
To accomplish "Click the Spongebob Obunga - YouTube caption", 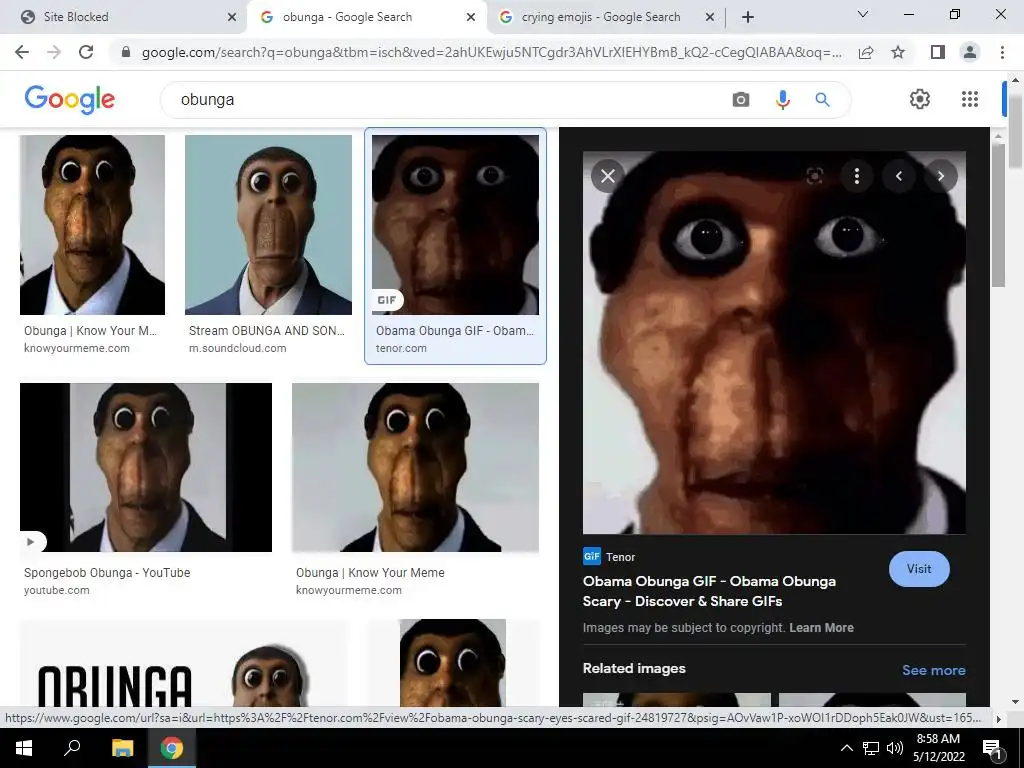I will click(x=107, y=573).
